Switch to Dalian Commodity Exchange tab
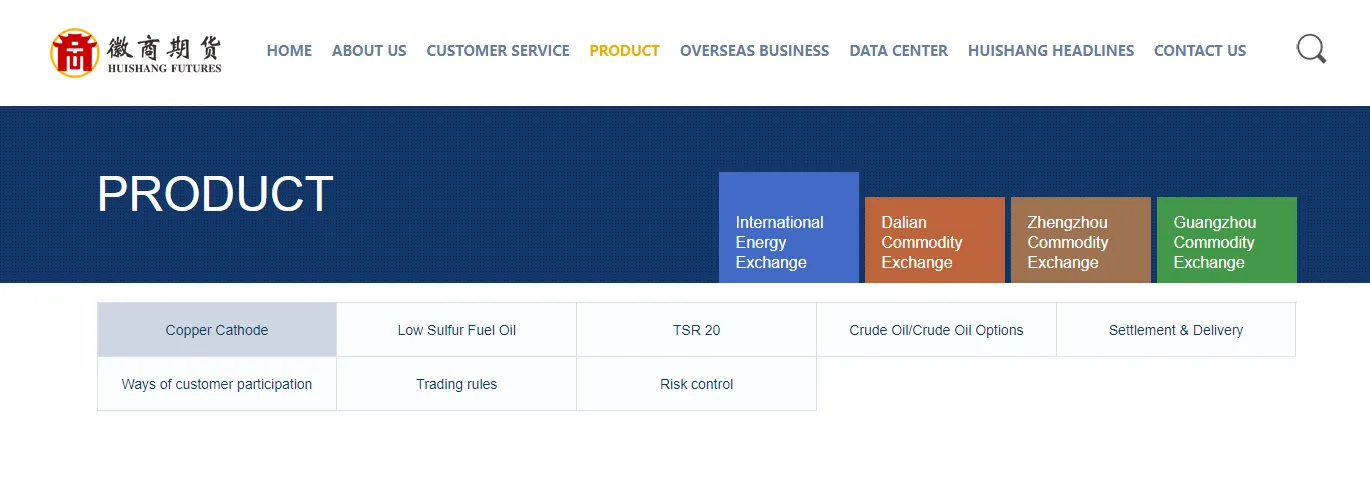This screenshot has width=1370, height=492. tap(935, 240)
